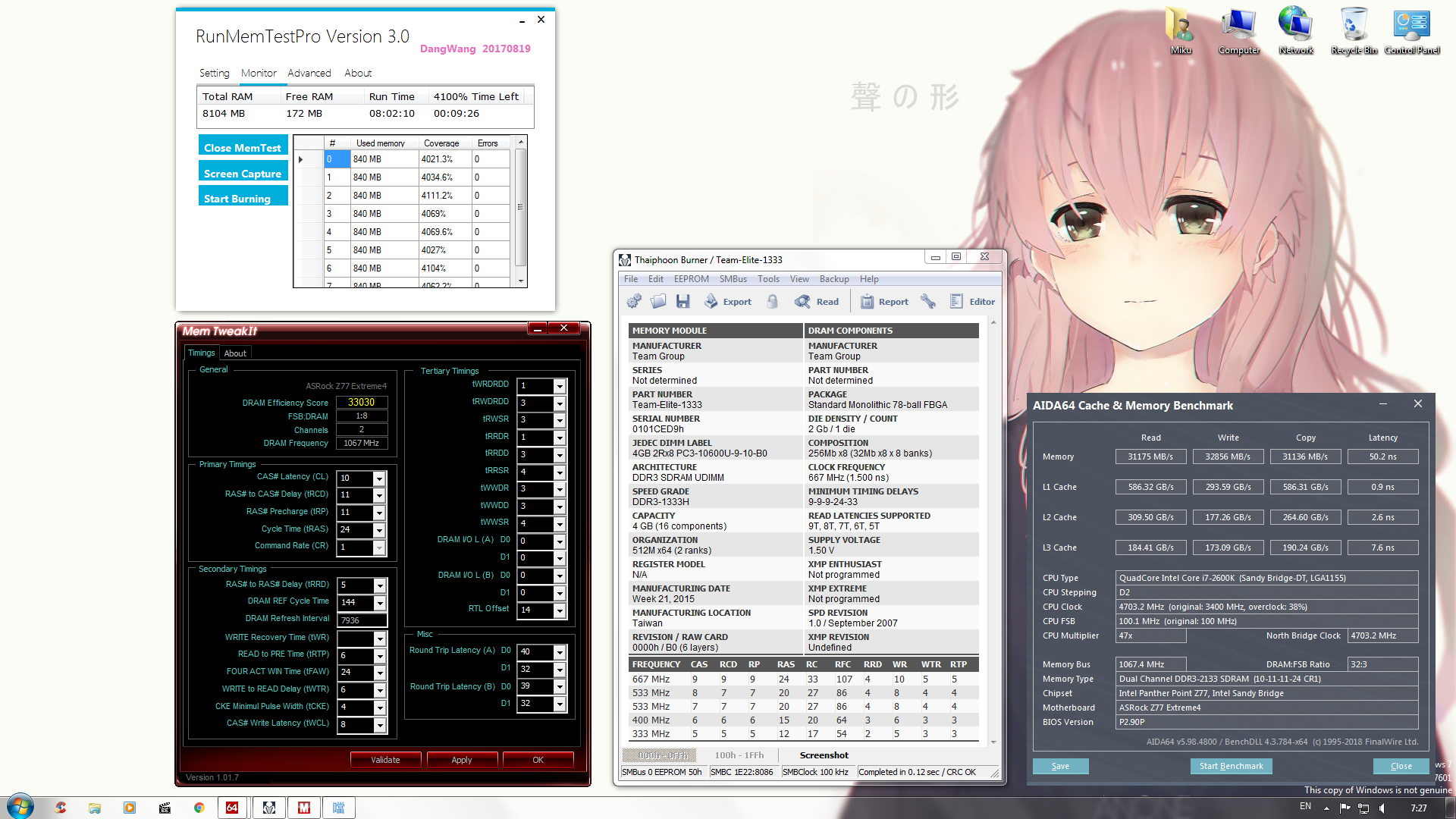This screenshot has width=1456, height=819.
Task: Expand RAS# Precharge (tRP) dropdown
Action: 379,513
